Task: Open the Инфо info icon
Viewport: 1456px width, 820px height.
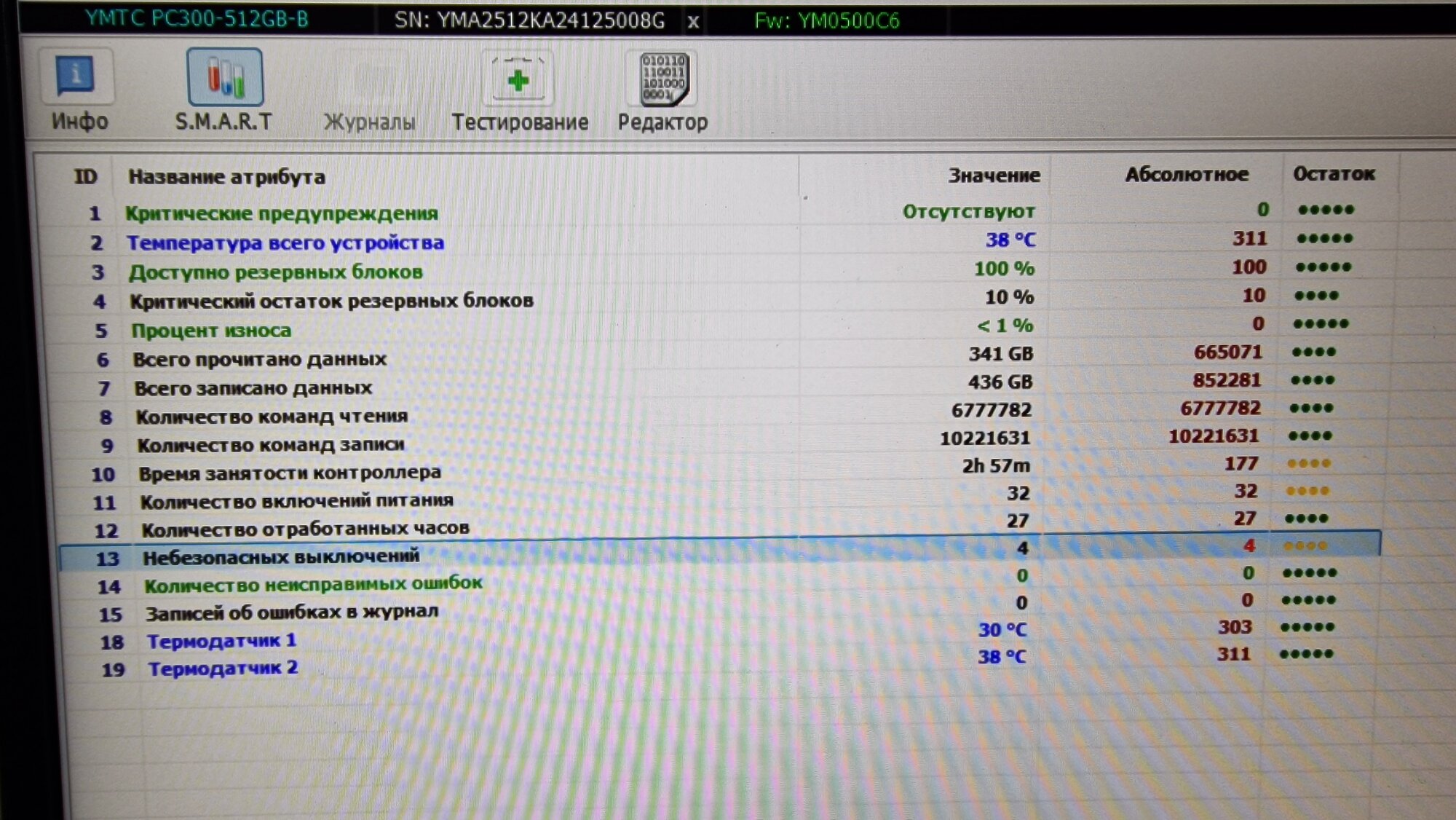Action: point(76,76)
